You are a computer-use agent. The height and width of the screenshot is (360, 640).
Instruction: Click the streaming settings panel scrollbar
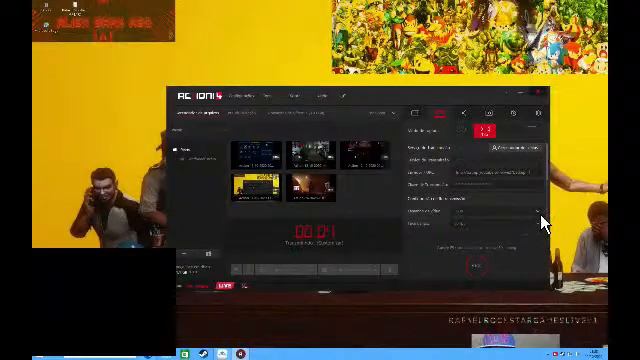tap(547, 163)
